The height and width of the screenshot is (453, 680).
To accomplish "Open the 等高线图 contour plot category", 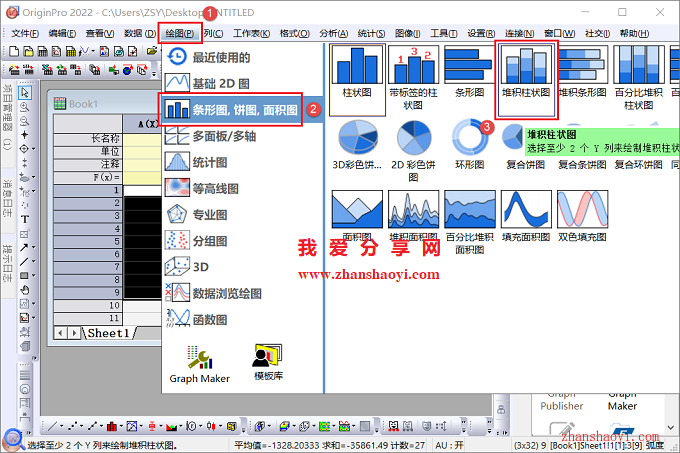I will click(242, 189).
